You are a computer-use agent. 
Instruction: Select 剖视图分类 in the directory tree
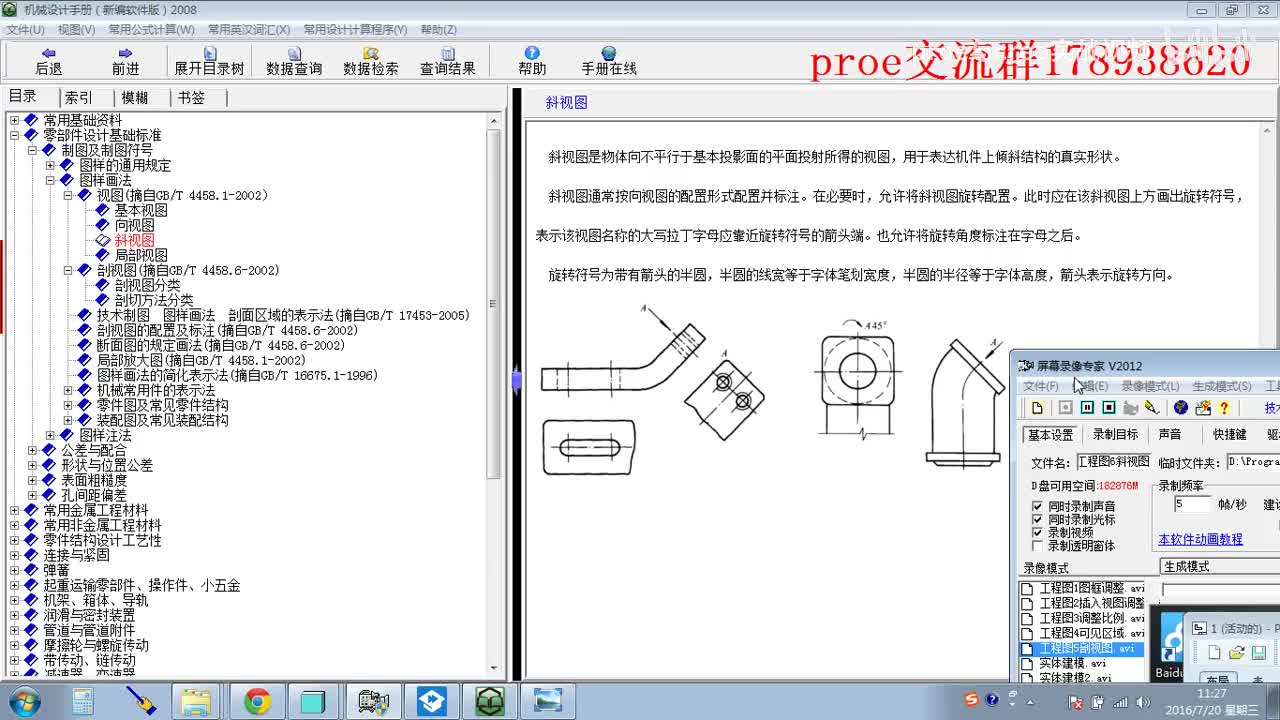pyautogui.click(x=147, y=285)
